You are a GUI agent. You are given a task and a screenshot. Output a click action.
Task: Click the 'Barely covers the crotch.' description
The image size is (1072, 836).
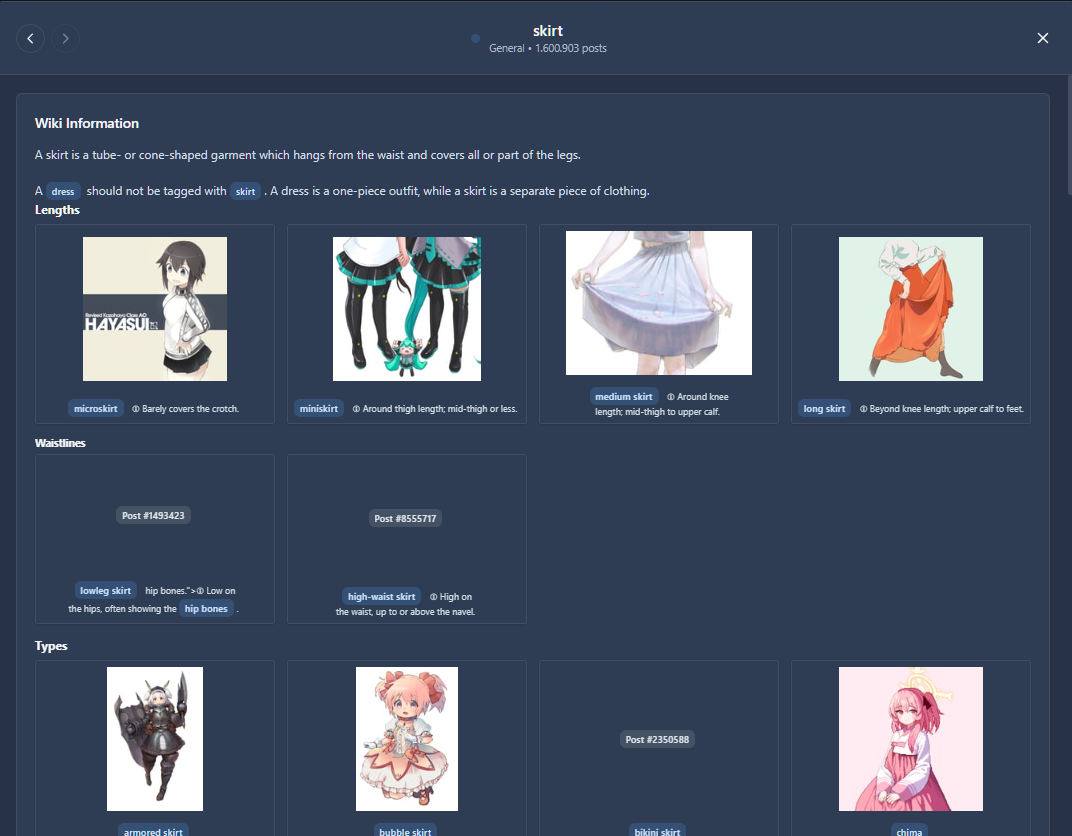[x=191, y=409]
